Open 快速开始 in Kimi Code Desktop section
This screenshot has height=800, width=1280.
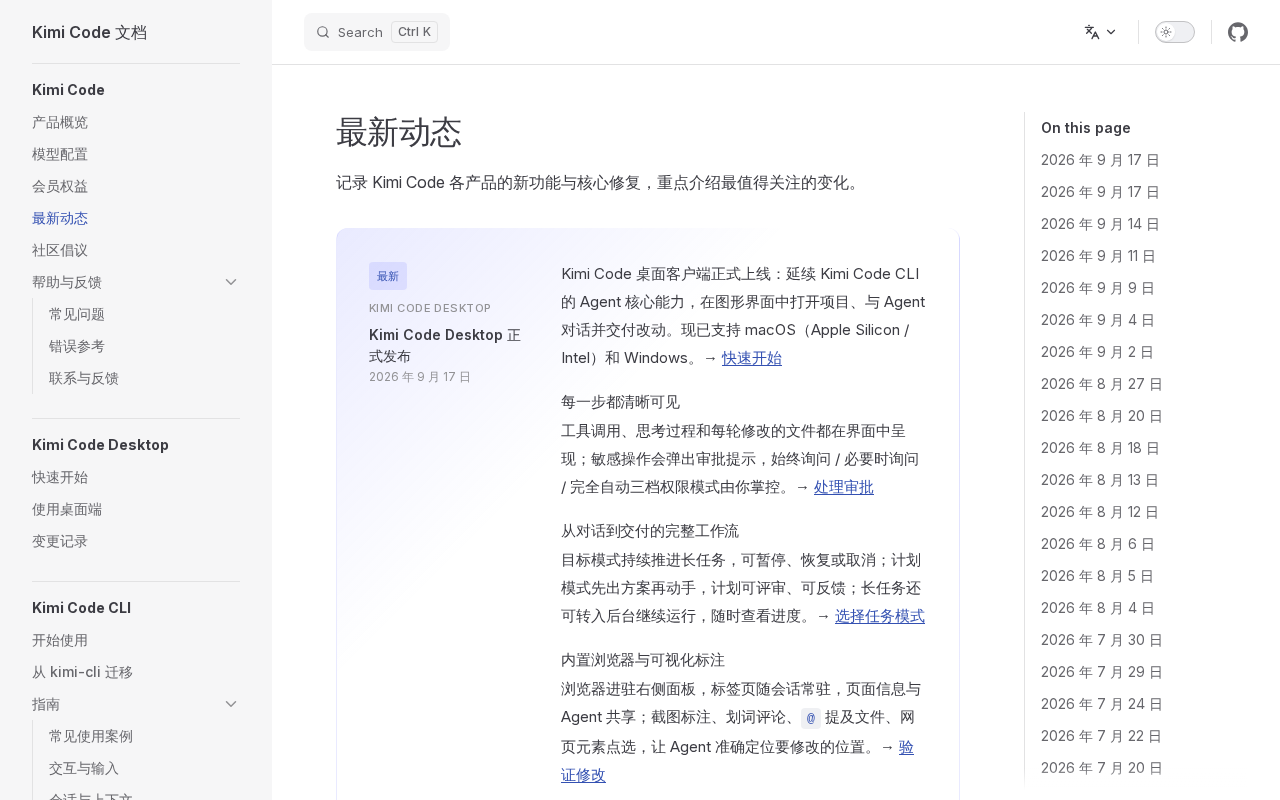pyautogui.click(x=60, y=477)
